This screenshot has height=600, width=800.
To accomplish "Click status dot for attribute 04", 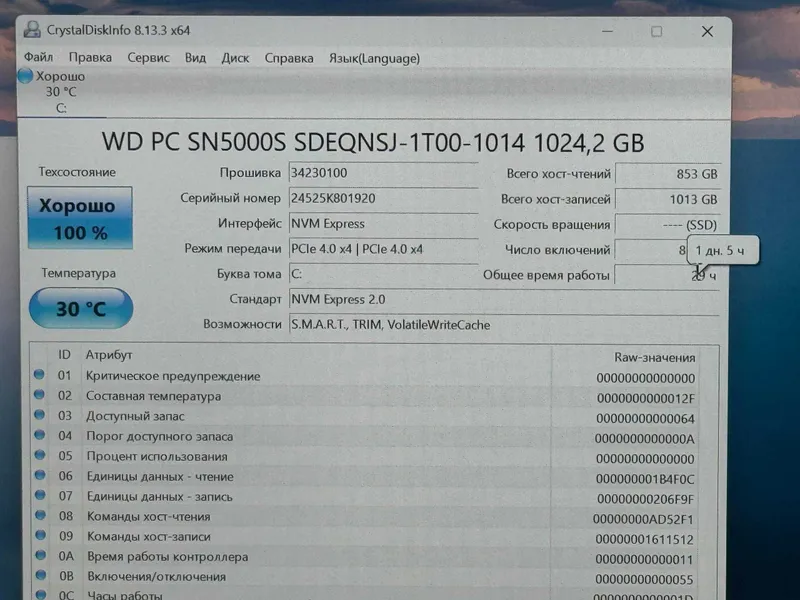I will [40, 435].
